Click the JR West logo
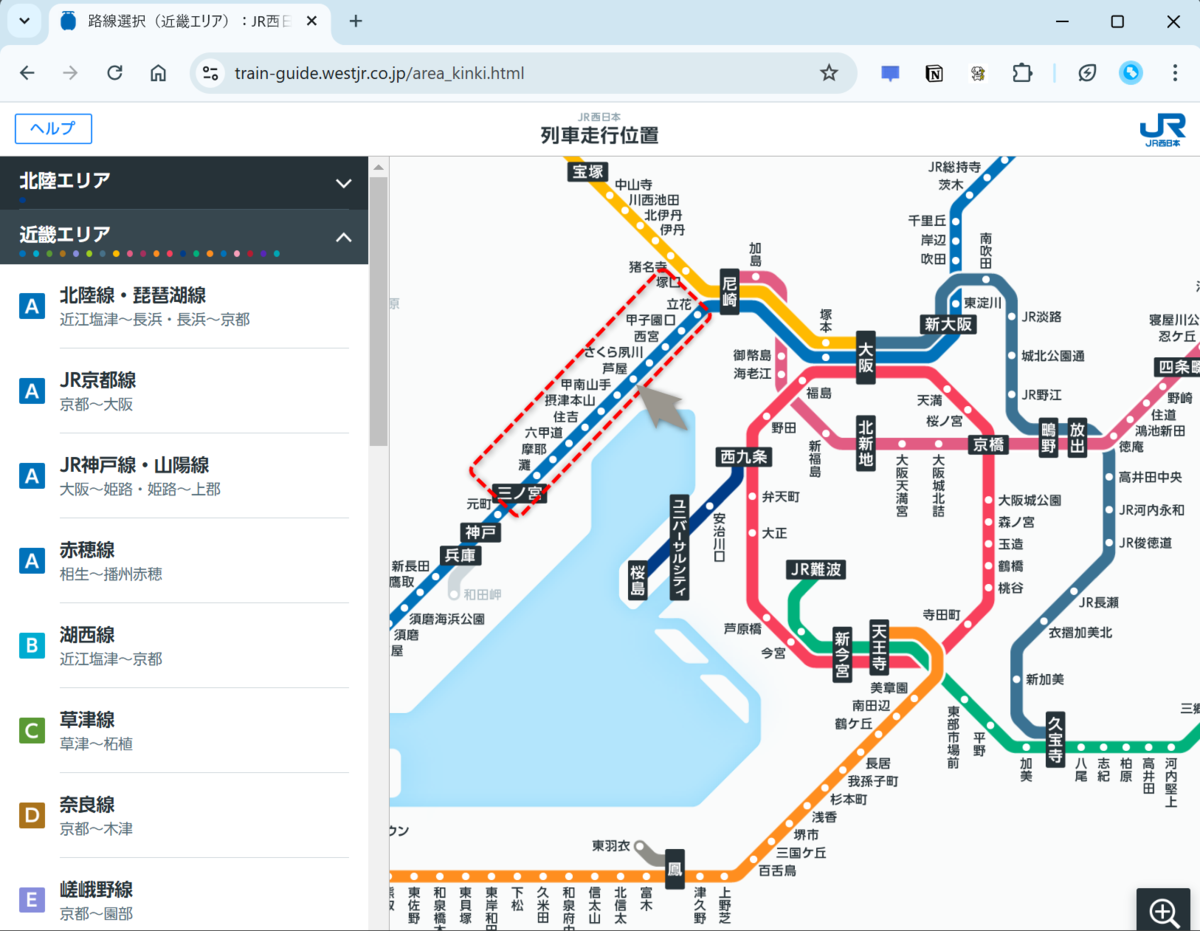 1161,131
